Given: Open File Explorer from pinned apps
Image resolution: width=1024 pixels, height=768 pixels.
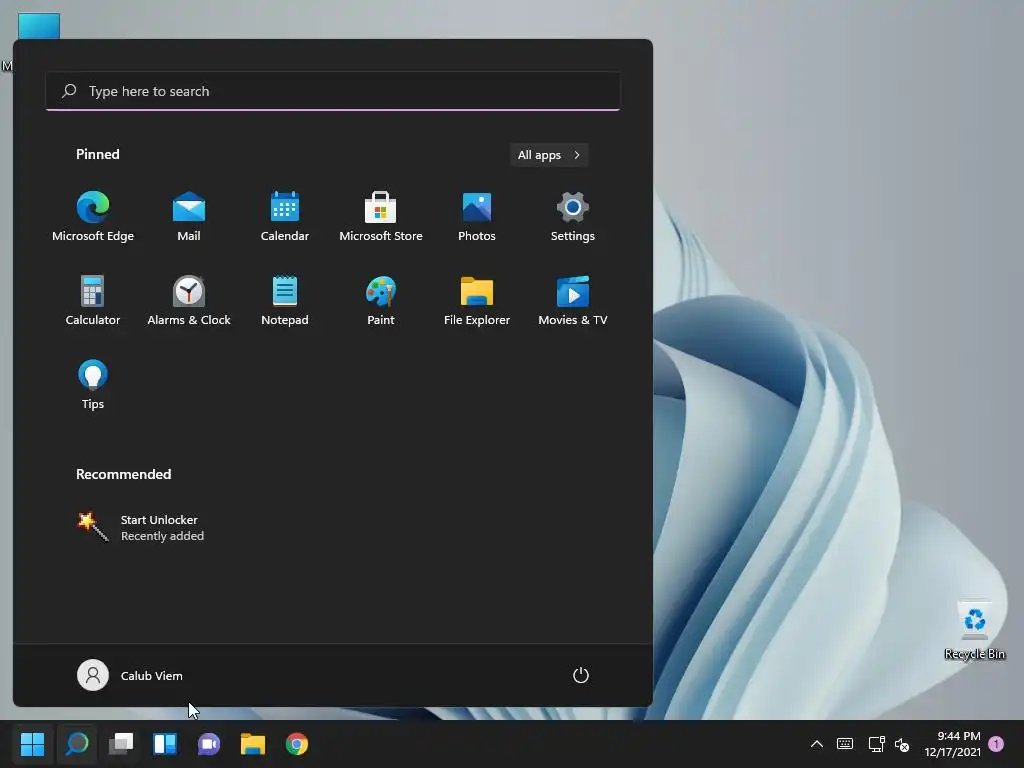Looking at the screenshot, I should tap(477, 300).
